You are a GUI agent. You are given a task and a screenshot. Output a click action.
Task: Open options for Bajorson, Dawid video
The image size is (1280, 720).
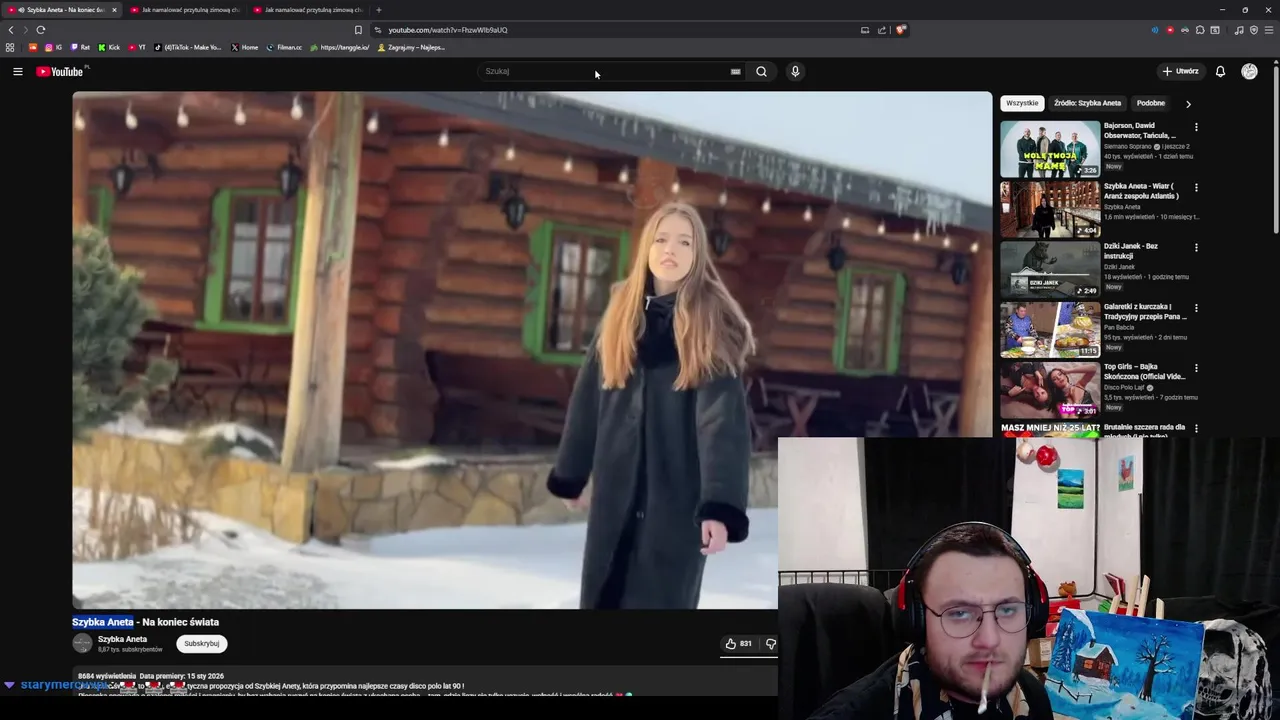click(1196, 127)
